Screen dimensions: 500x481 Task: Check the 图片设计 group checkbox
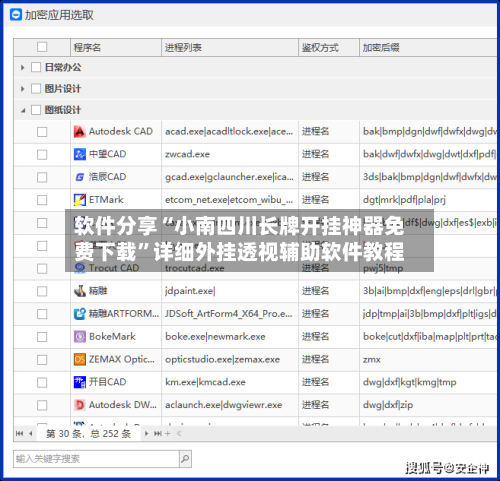36,89
